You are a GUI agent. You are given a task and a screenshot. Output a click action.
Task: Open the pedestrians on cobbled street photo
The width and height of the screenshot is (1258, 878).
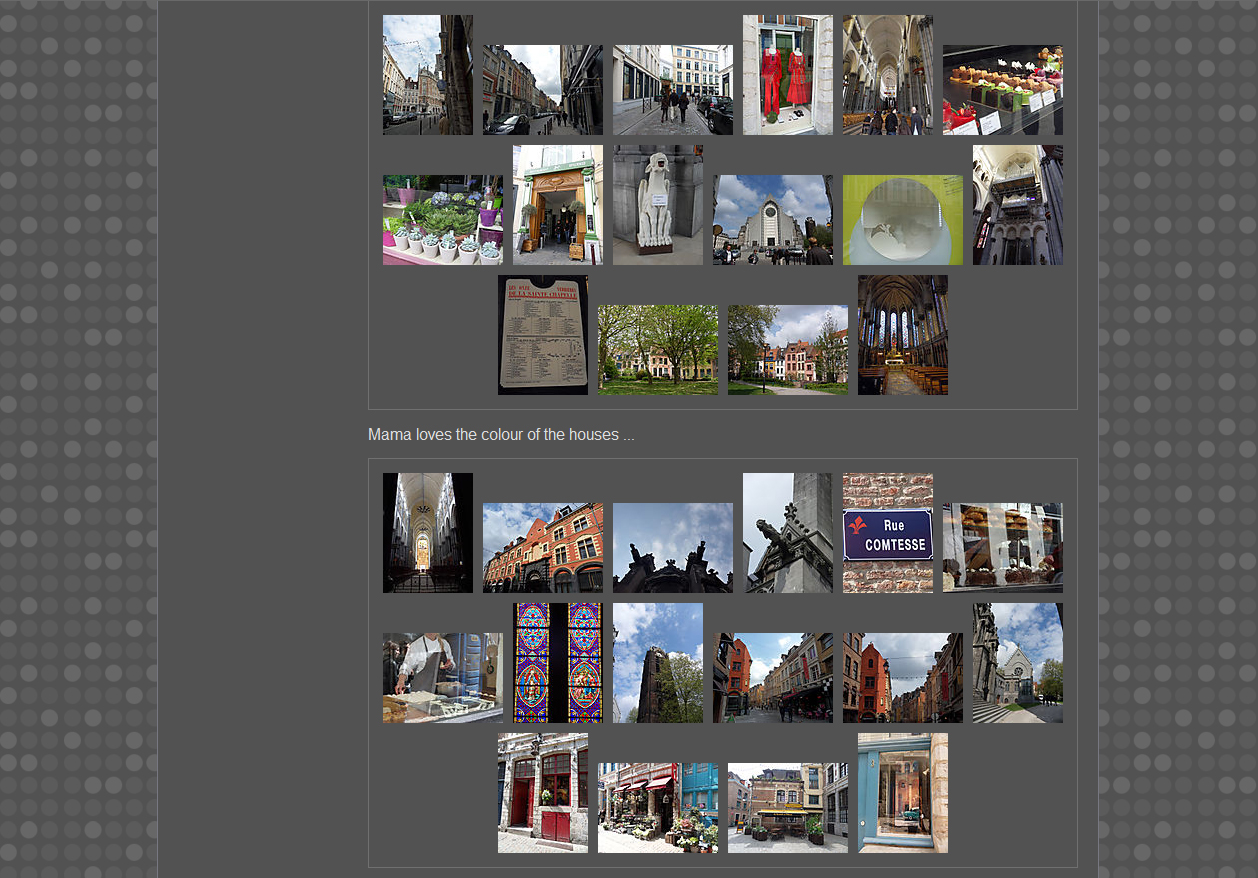(672, 90)
